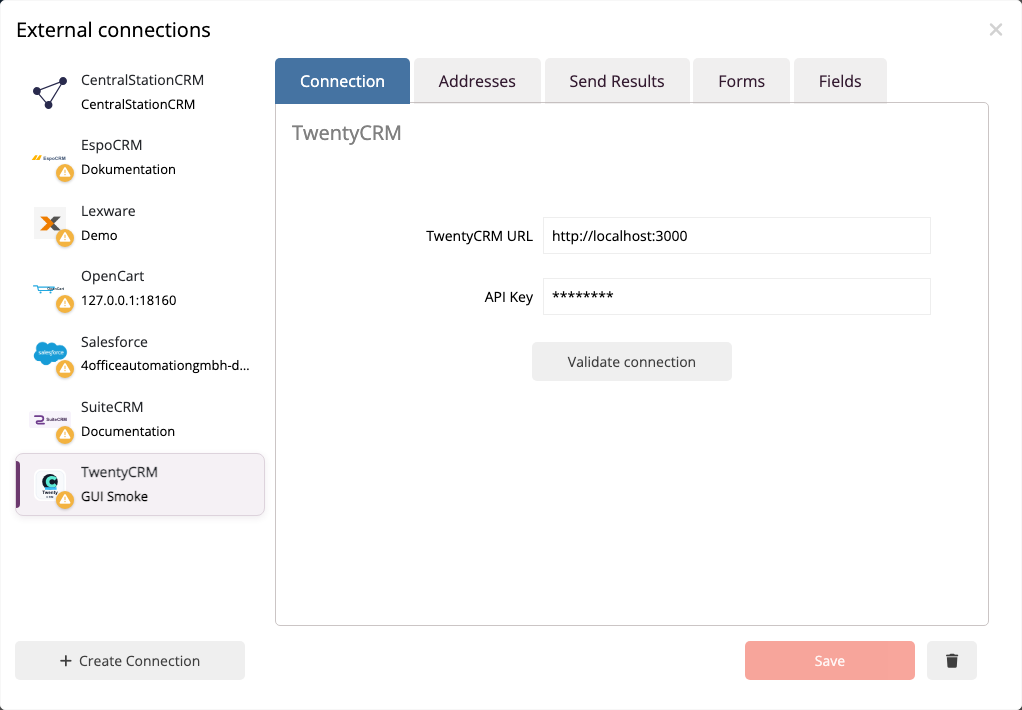Viewport: 1022px width, 710px height.
Task: Select SuiteCRM Documentation connection text
Action: tap(128, 431)
